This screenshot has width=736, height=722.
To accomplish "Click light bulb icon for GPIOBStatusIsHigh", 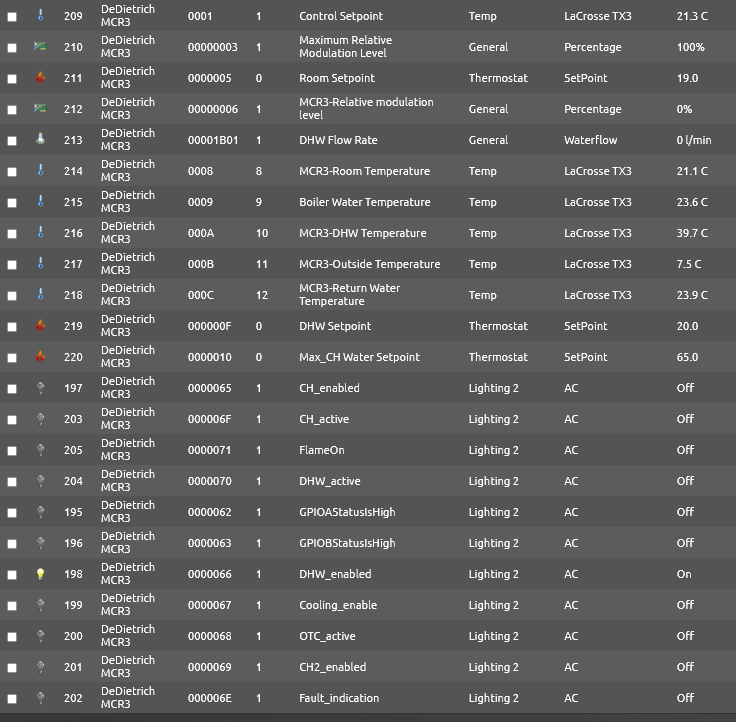I will tap(40, 543).
